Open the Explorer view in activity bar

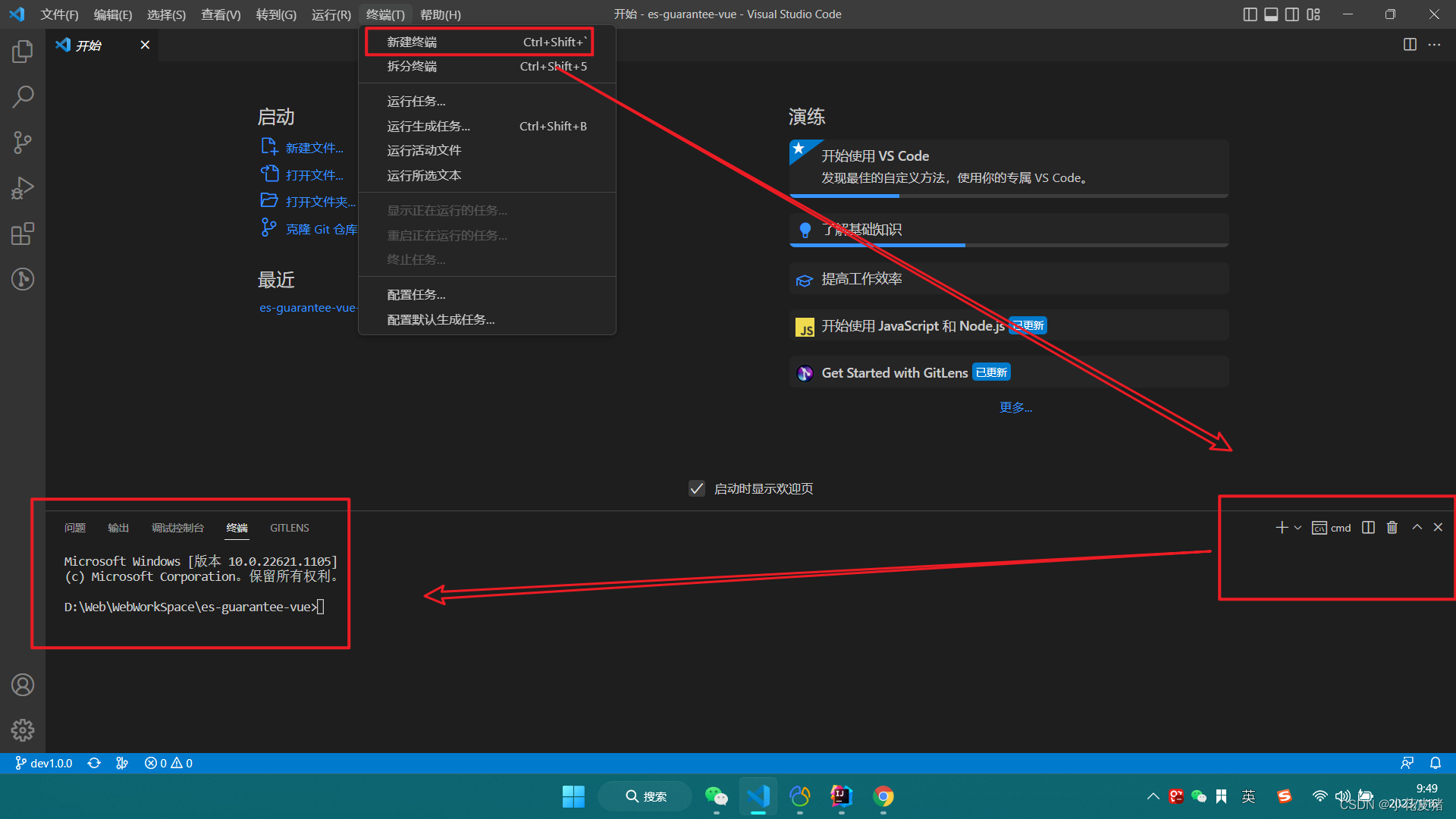pos(23,52)
